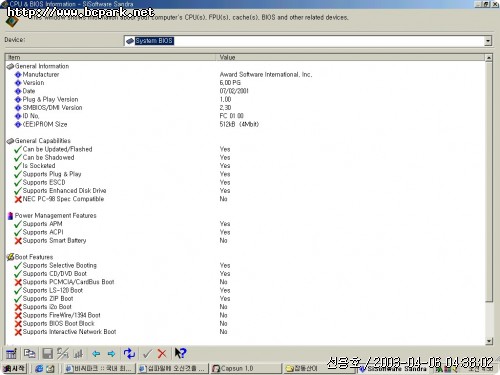Select the Version row
The image size is (500, 375).
tap(245, 83)
